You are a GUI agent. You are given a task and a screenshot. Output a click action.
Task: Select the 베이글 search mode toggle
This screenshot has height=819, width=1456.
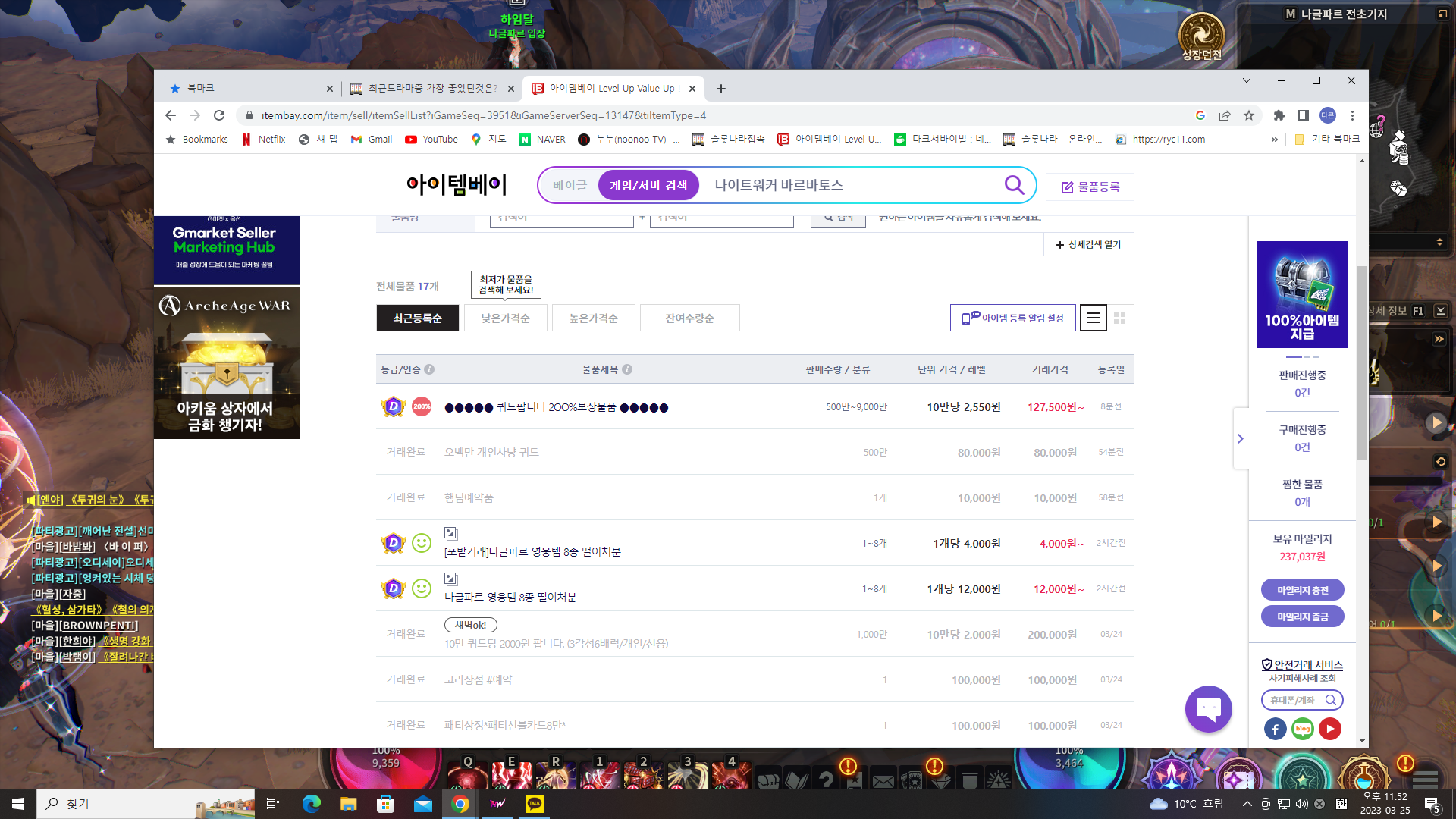tap(570, 185)
